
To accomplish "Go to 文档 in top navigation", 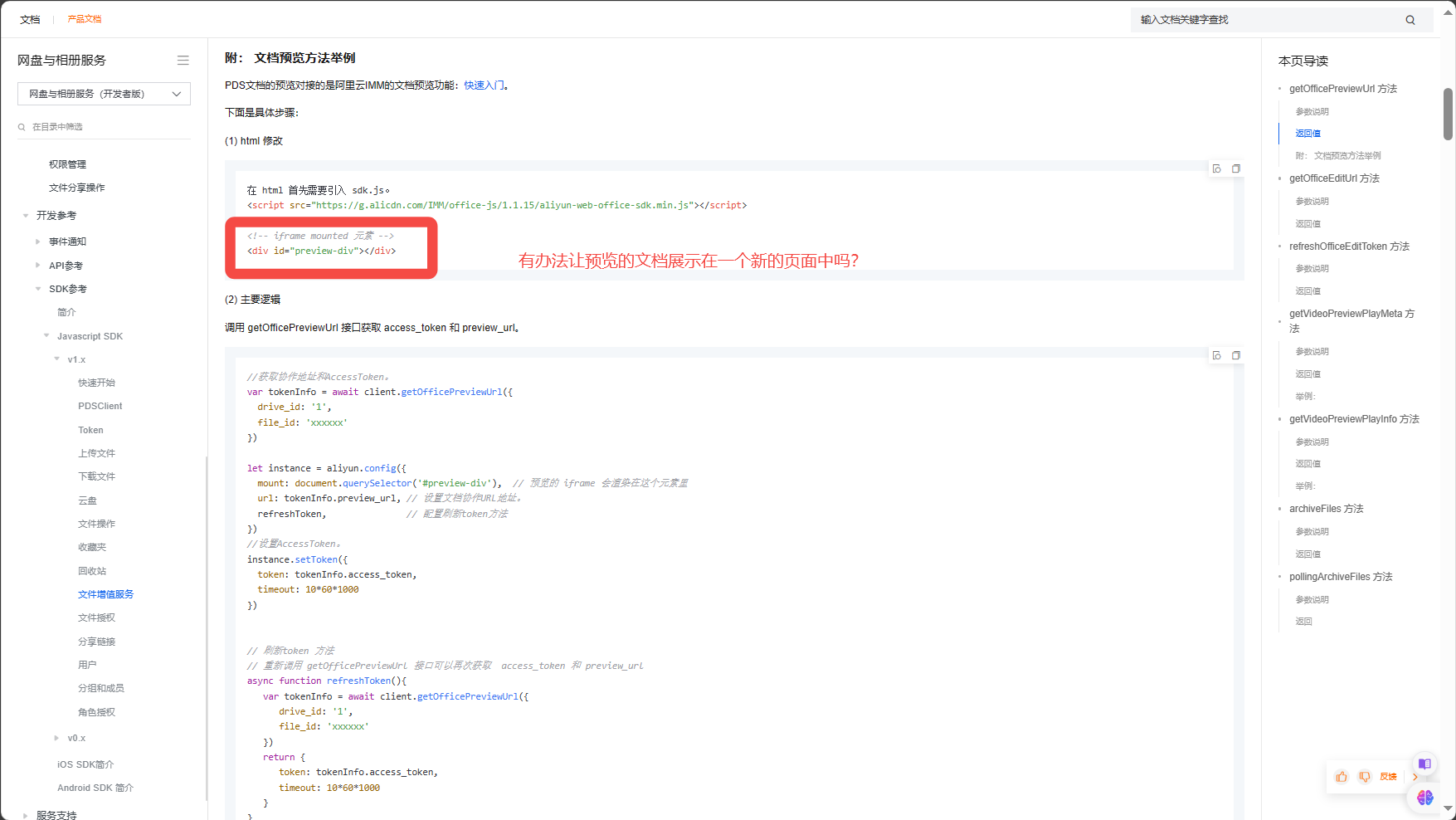I will coord(30,19).
